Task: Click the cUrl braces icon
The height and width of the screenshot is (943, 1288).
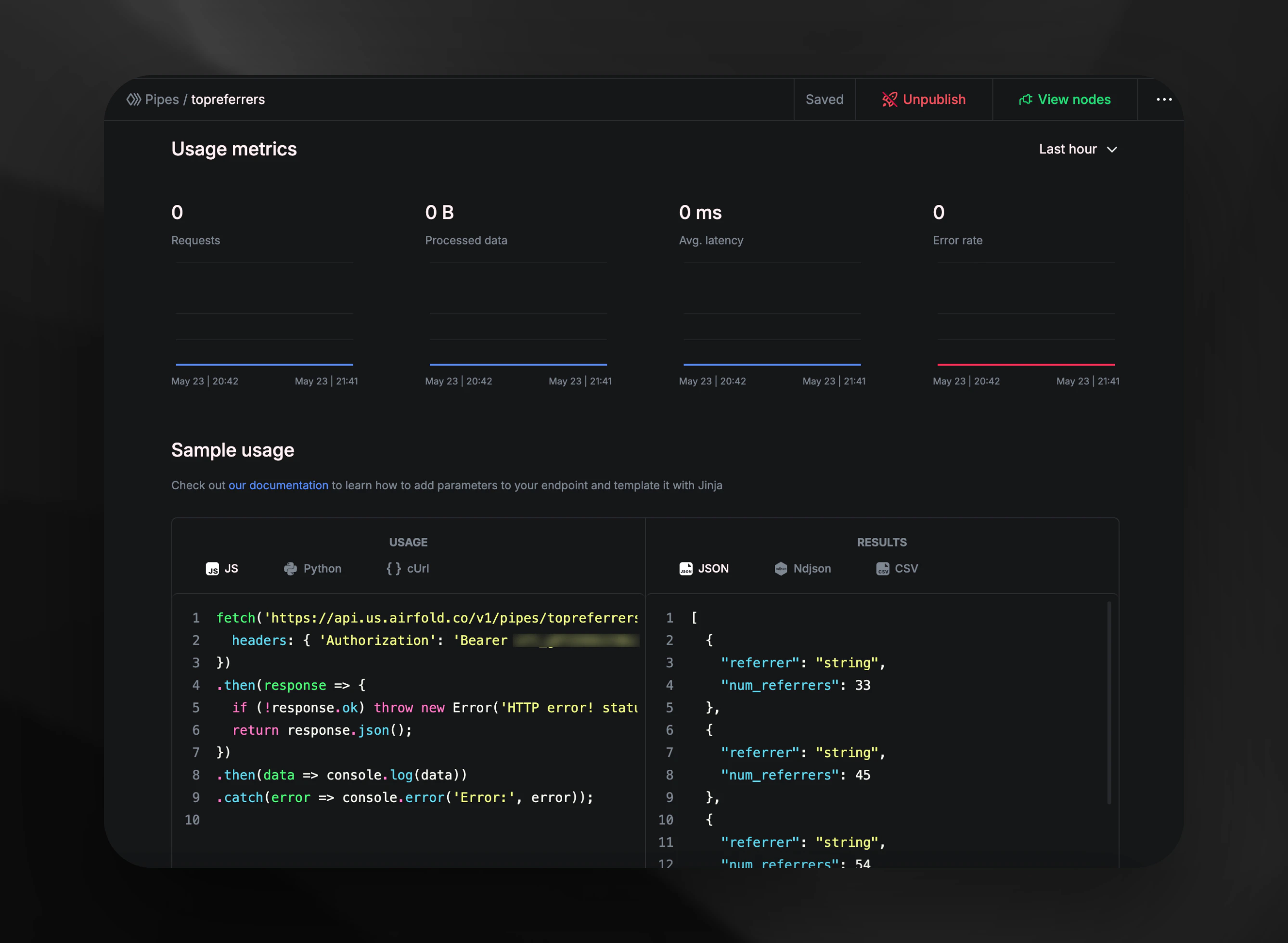Action: (393, 569)
